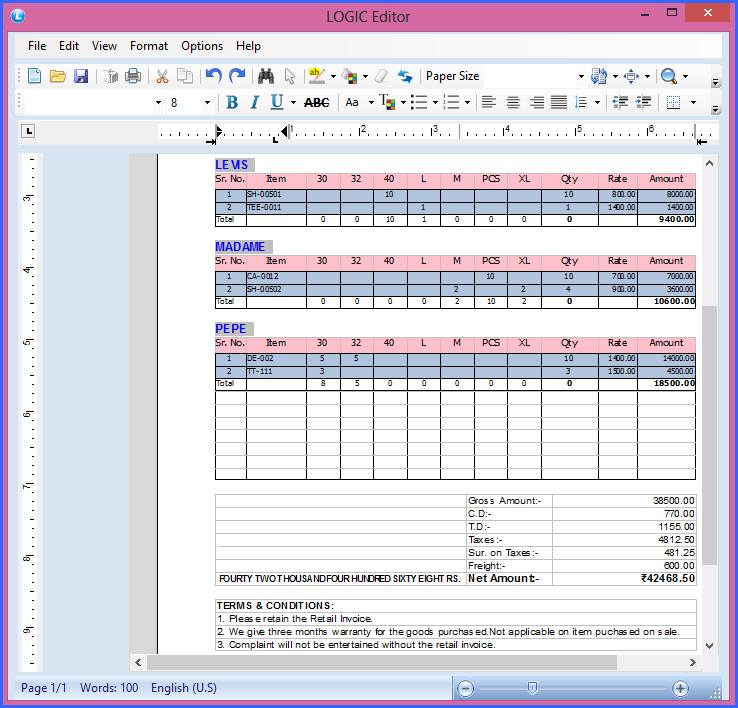Insert a numbered list

tap(451, 102)
